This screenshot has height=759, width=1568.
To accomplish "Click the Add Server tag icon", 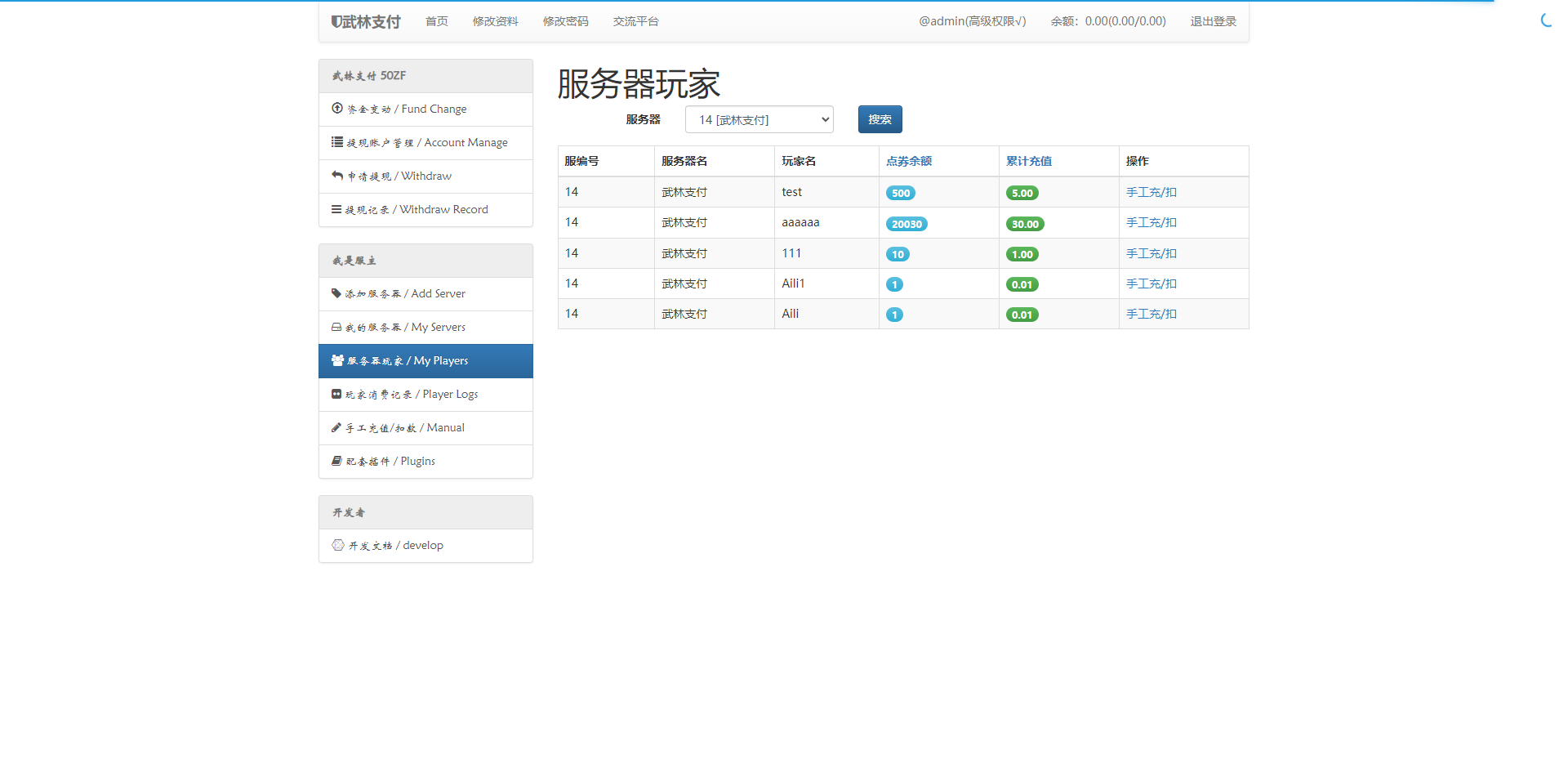I will tap(336, 293).
